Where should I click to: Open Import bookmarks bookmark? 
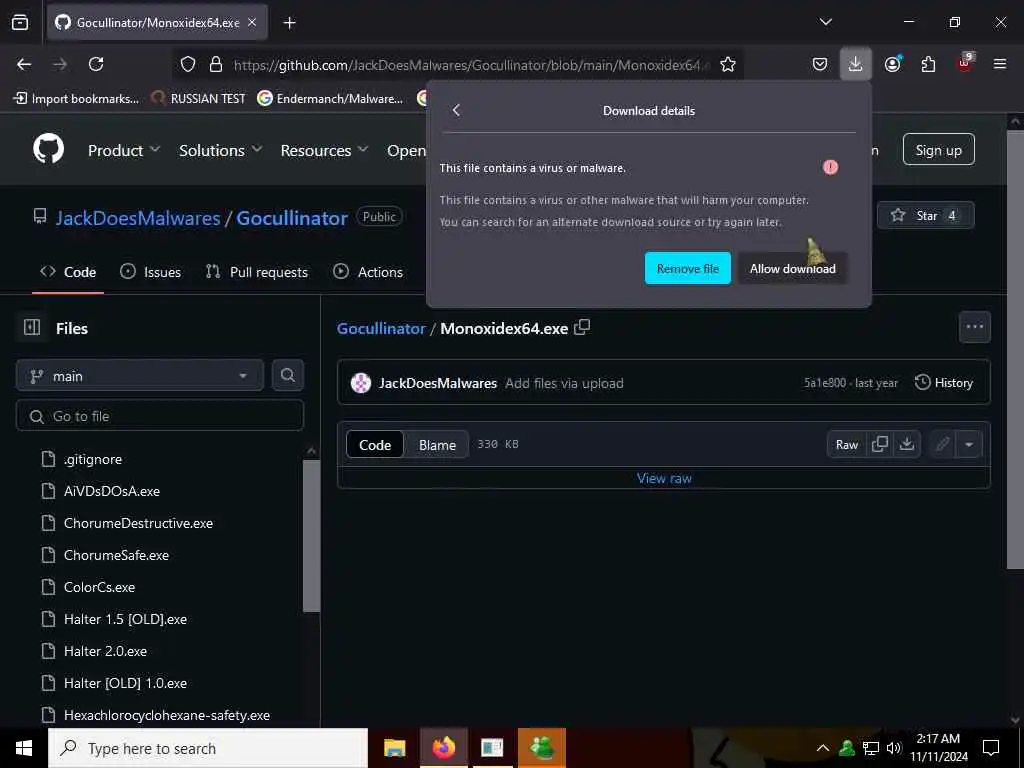coord(76,99)
